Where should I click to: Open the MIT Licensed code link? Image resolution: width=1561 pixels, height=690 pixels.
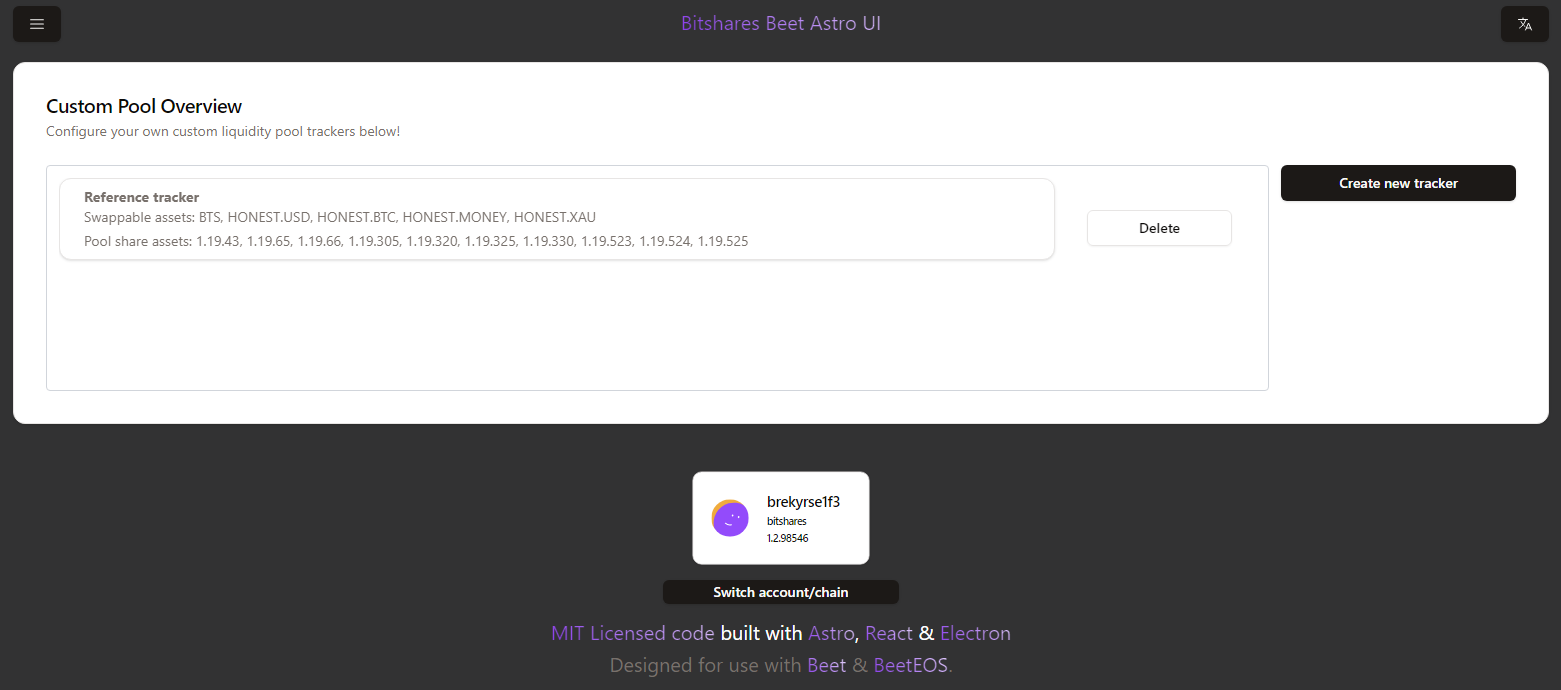pos(633,633)
